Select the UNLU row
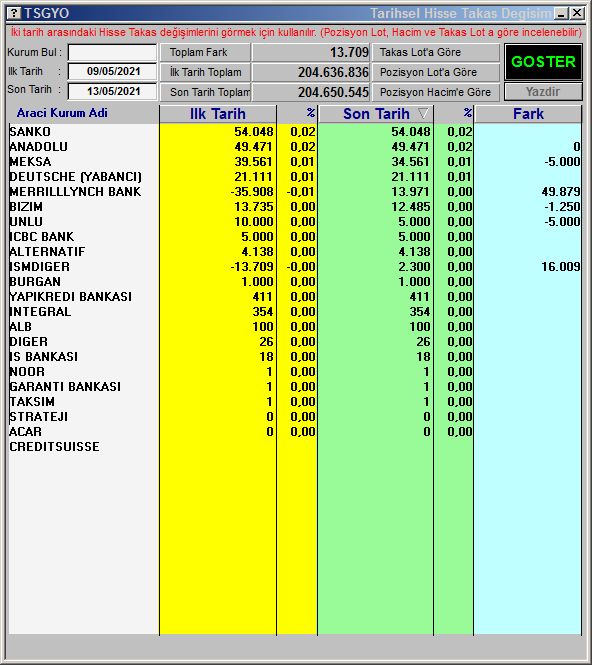This screenshot has width=592, height=665. pyautogui.click(x=295, y=221)
